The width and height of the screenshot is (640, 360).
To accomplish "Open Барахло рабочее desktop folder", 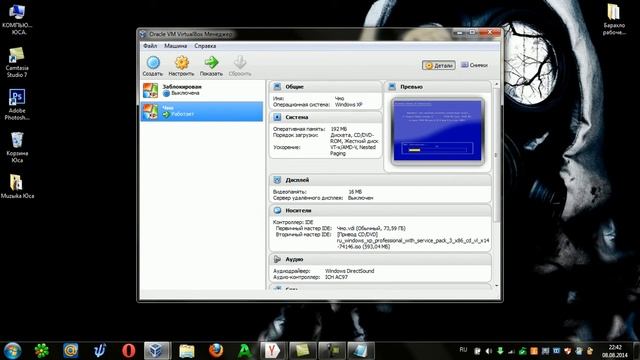I will (x=614, y=18).
